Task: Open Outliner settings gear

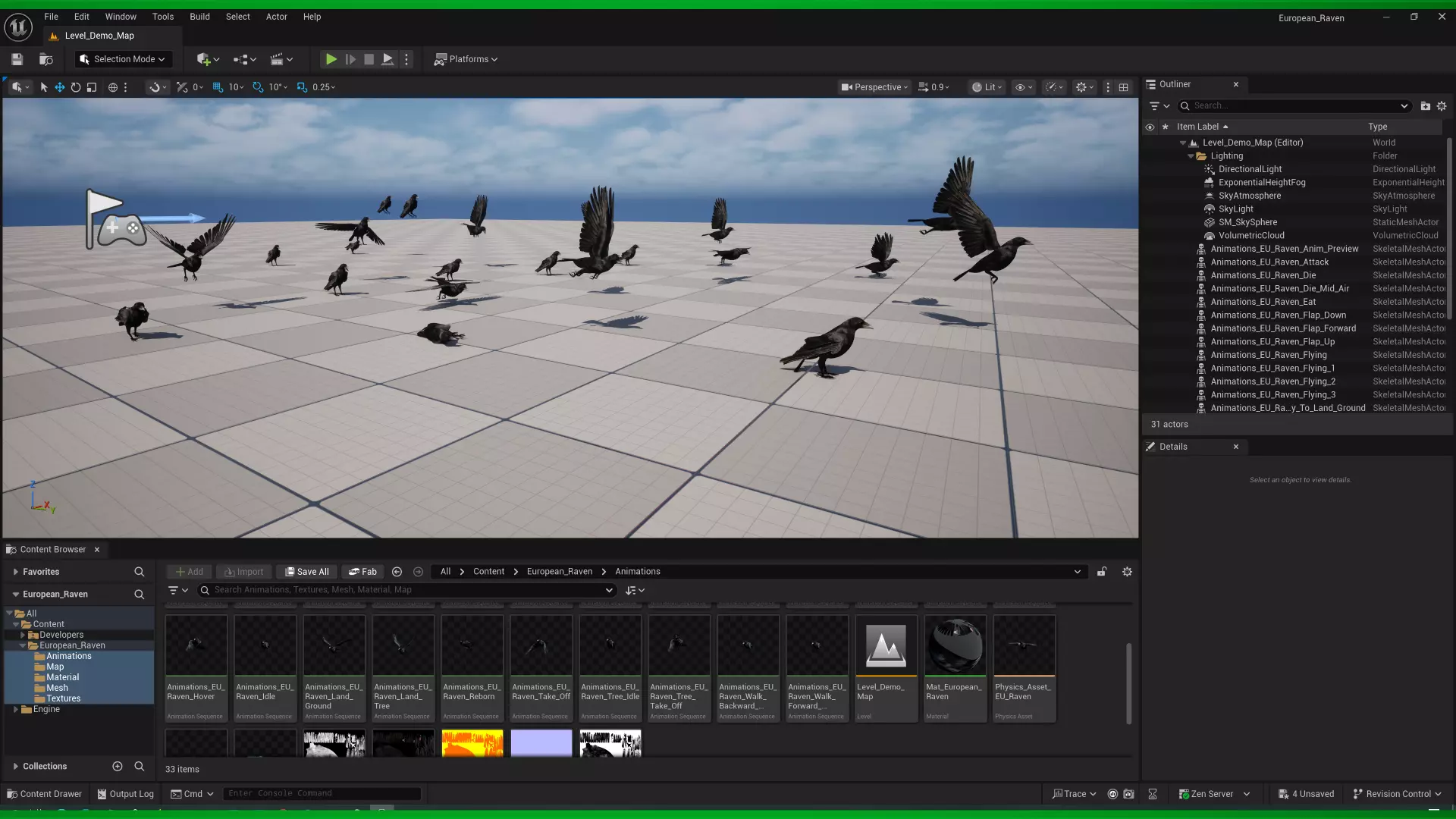Action: (x=1442, y=106)
